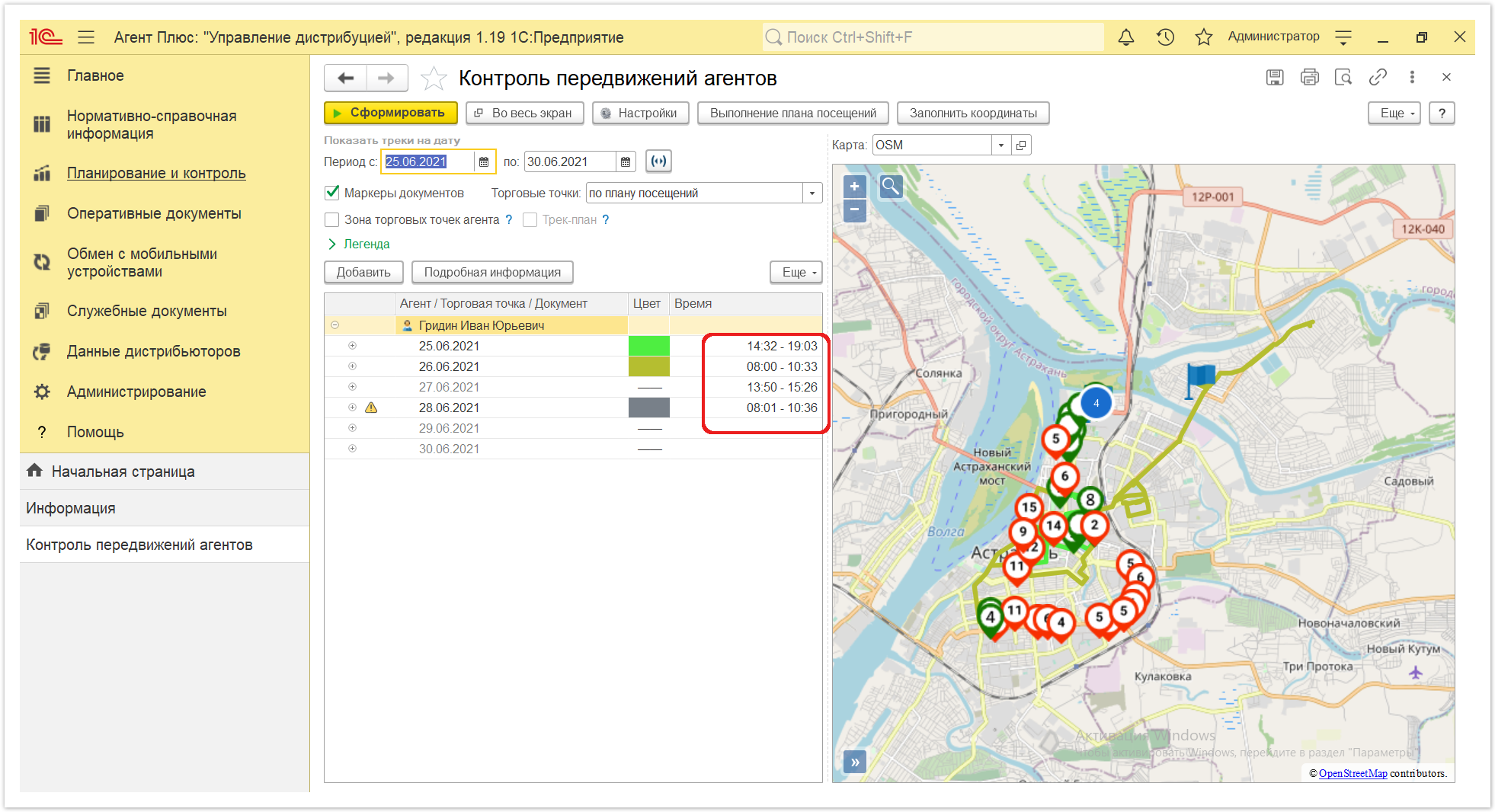Go forward with the right arrow
Viewport: 1495px width, 812px height.
(386, 78)
